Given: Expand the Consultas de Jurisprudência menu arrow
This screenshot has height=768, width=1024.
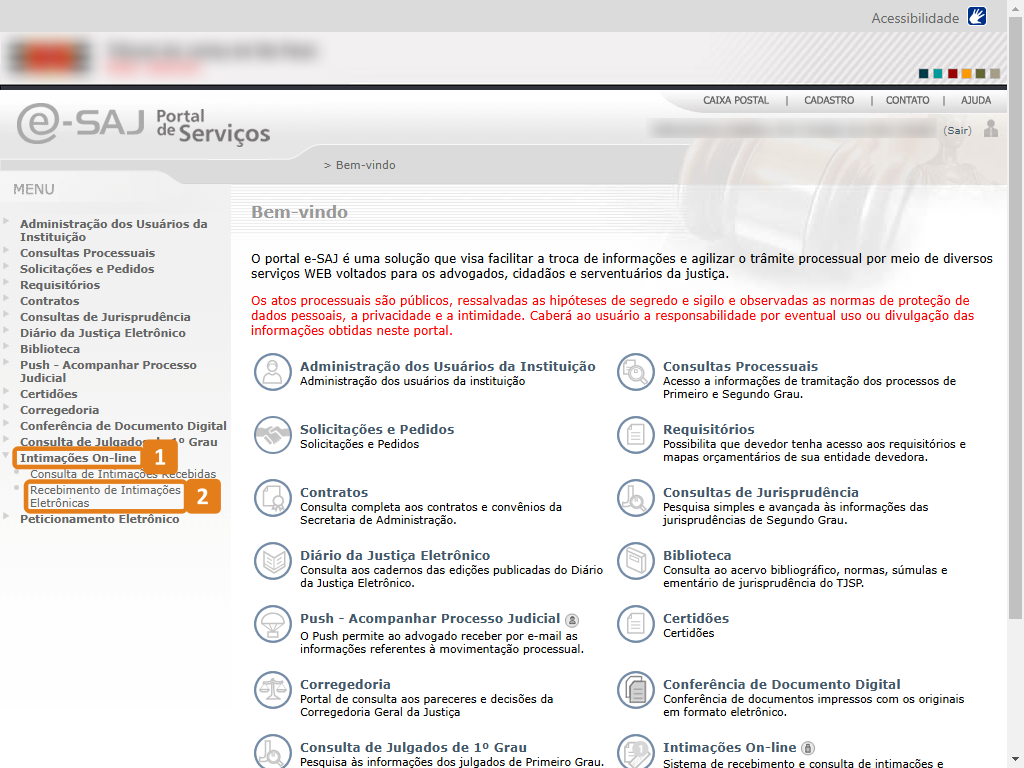Looking at the screenshot, I should pos(6,316).
